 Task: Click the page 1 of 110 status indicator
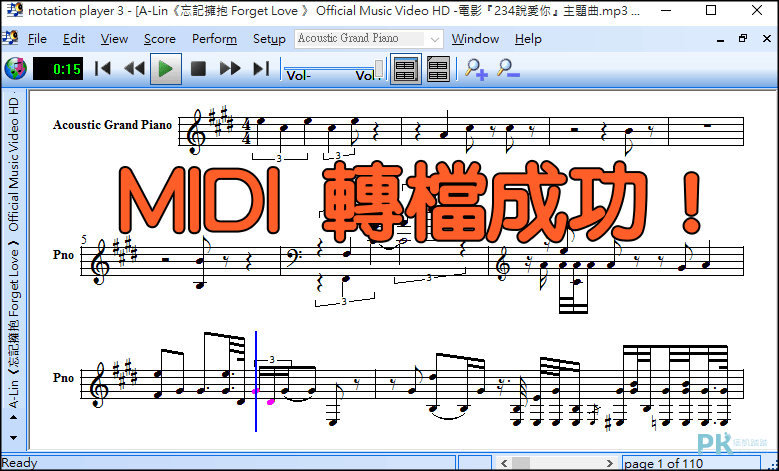click(x=663, y=464)
